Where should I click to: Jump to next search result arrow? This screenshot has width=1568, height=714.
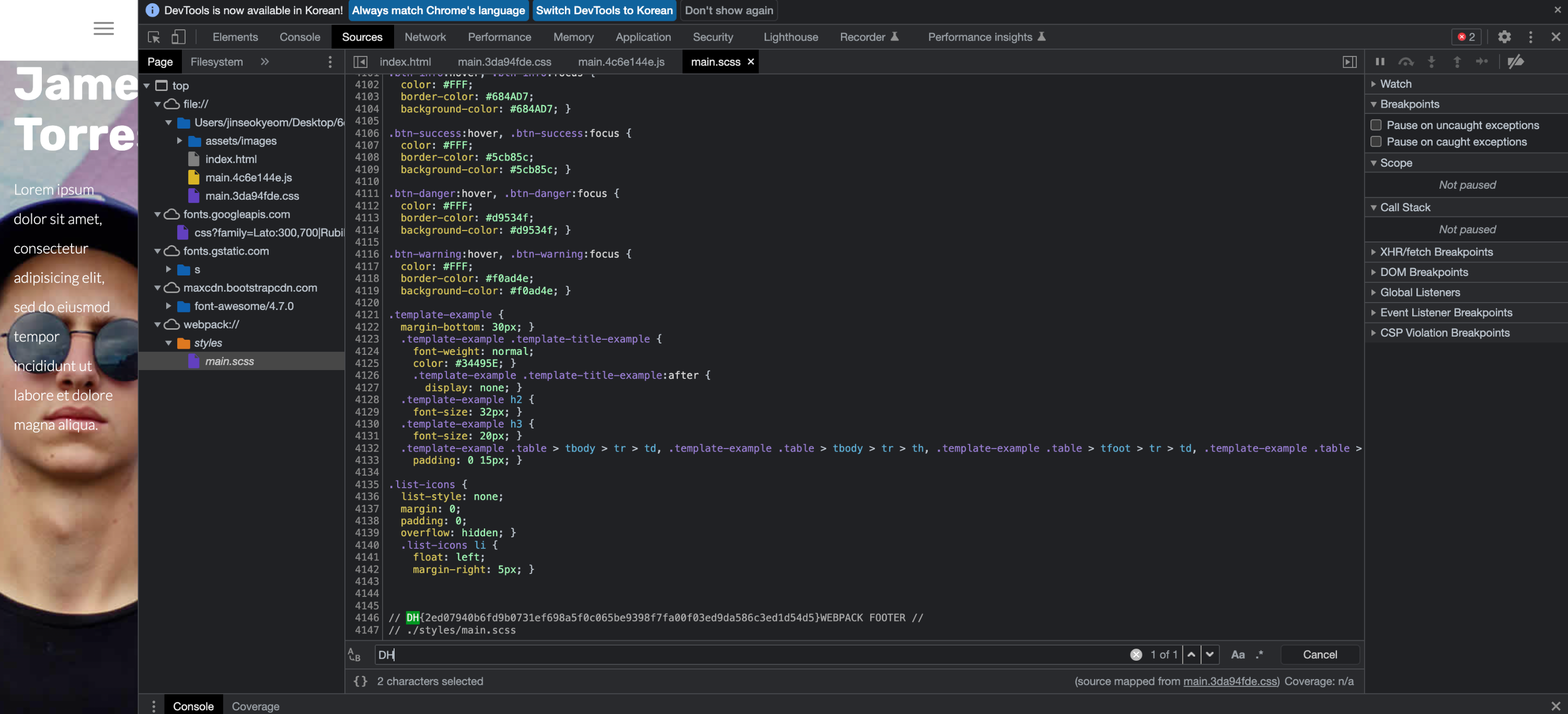click(1209, 654)
